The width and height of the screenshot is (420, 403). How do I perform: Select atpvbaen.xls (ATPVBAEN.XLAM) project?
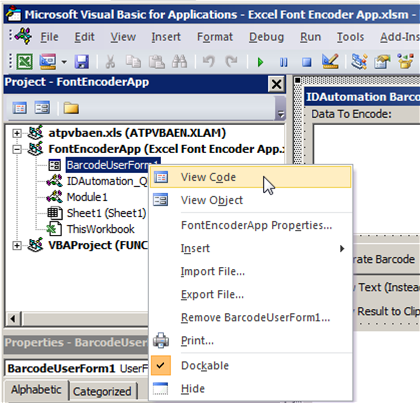137,133
